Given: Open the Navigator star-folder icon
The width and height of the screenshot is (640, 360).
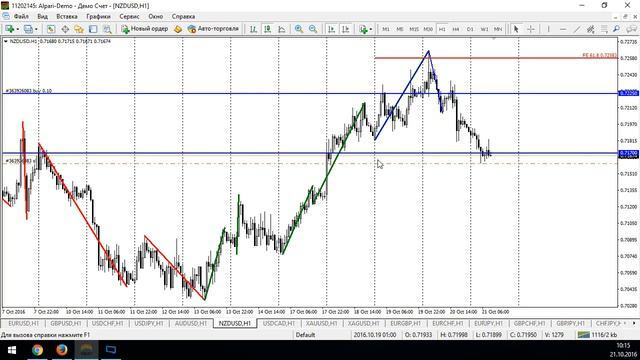Looking at the screenshot, I should point(79,29).
